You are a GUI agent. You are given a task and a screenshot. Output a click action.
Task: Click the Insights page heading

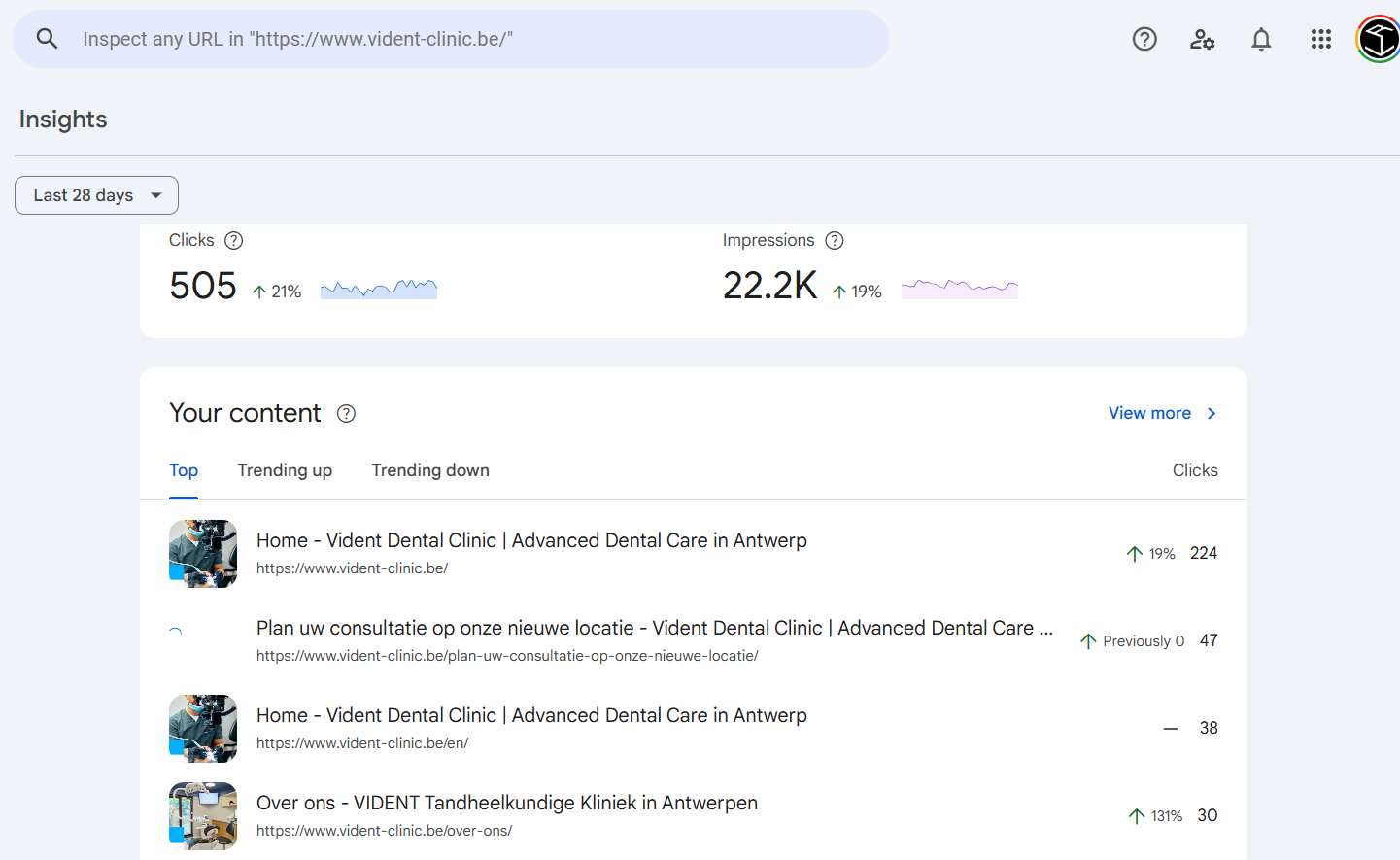[63, 120]
